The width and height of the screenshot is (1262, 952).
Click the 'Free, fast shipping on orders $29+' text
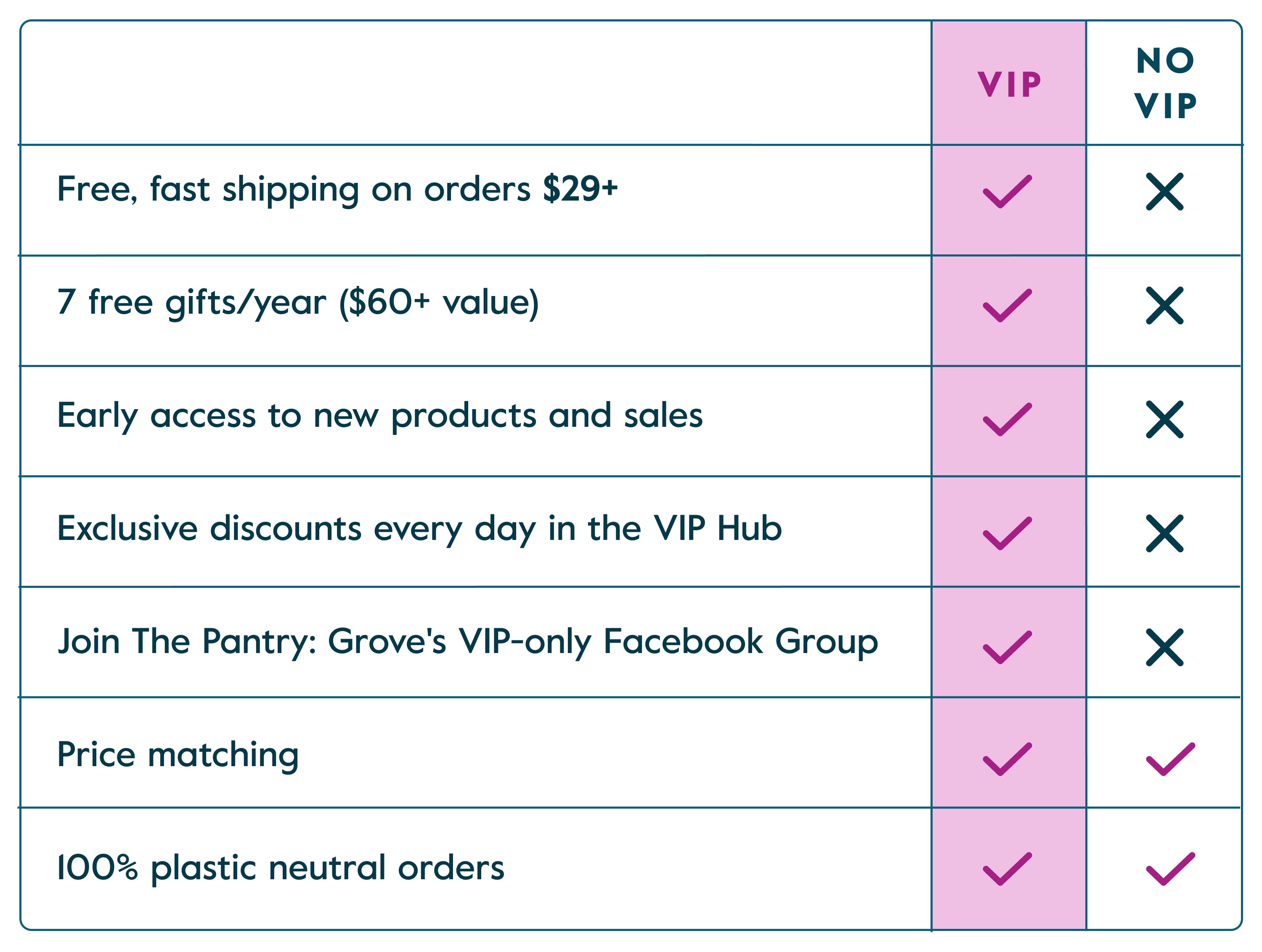click(x=337, y=189)
